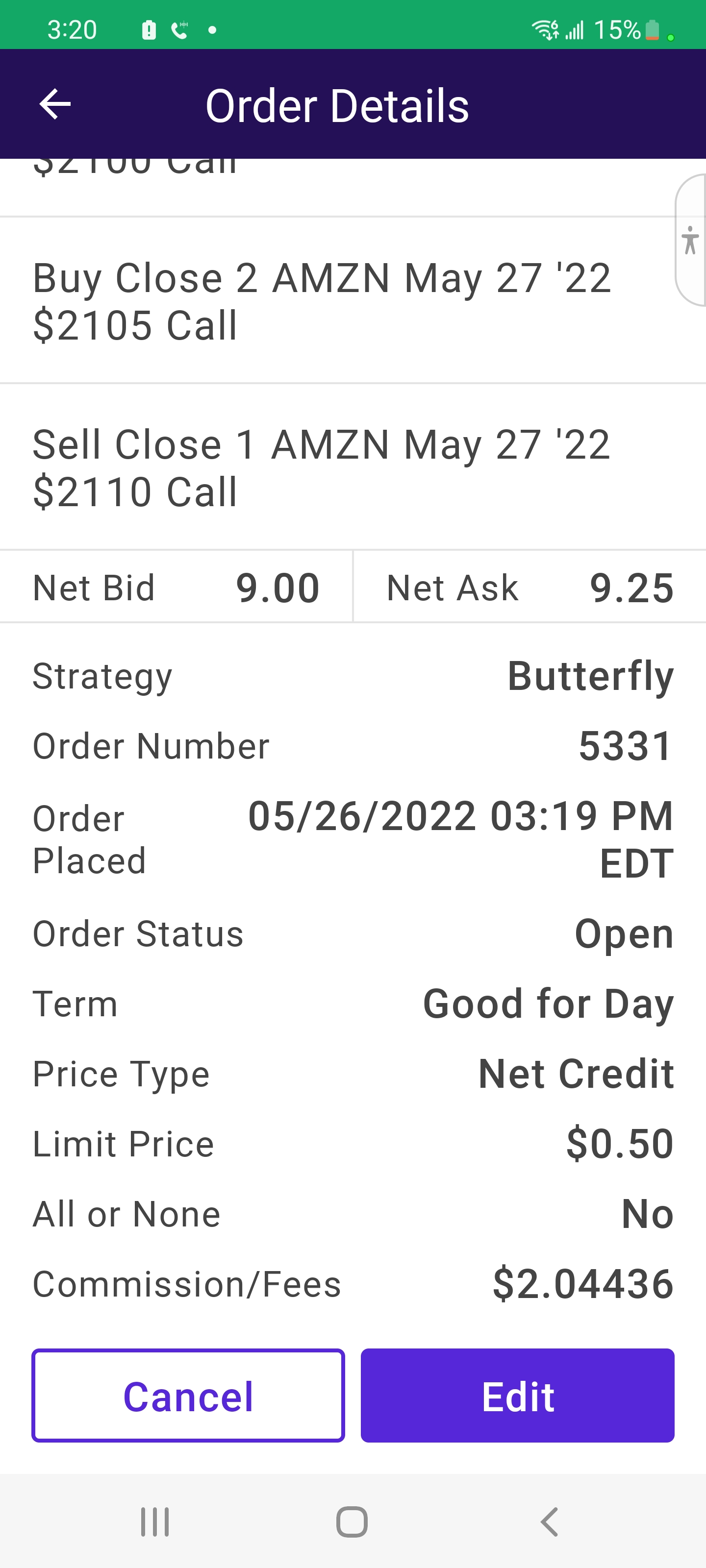Tap the Strategy Butterfly row
This screenshot has height=1568, width=706.
pyautogui.click(x=353, y=676)
